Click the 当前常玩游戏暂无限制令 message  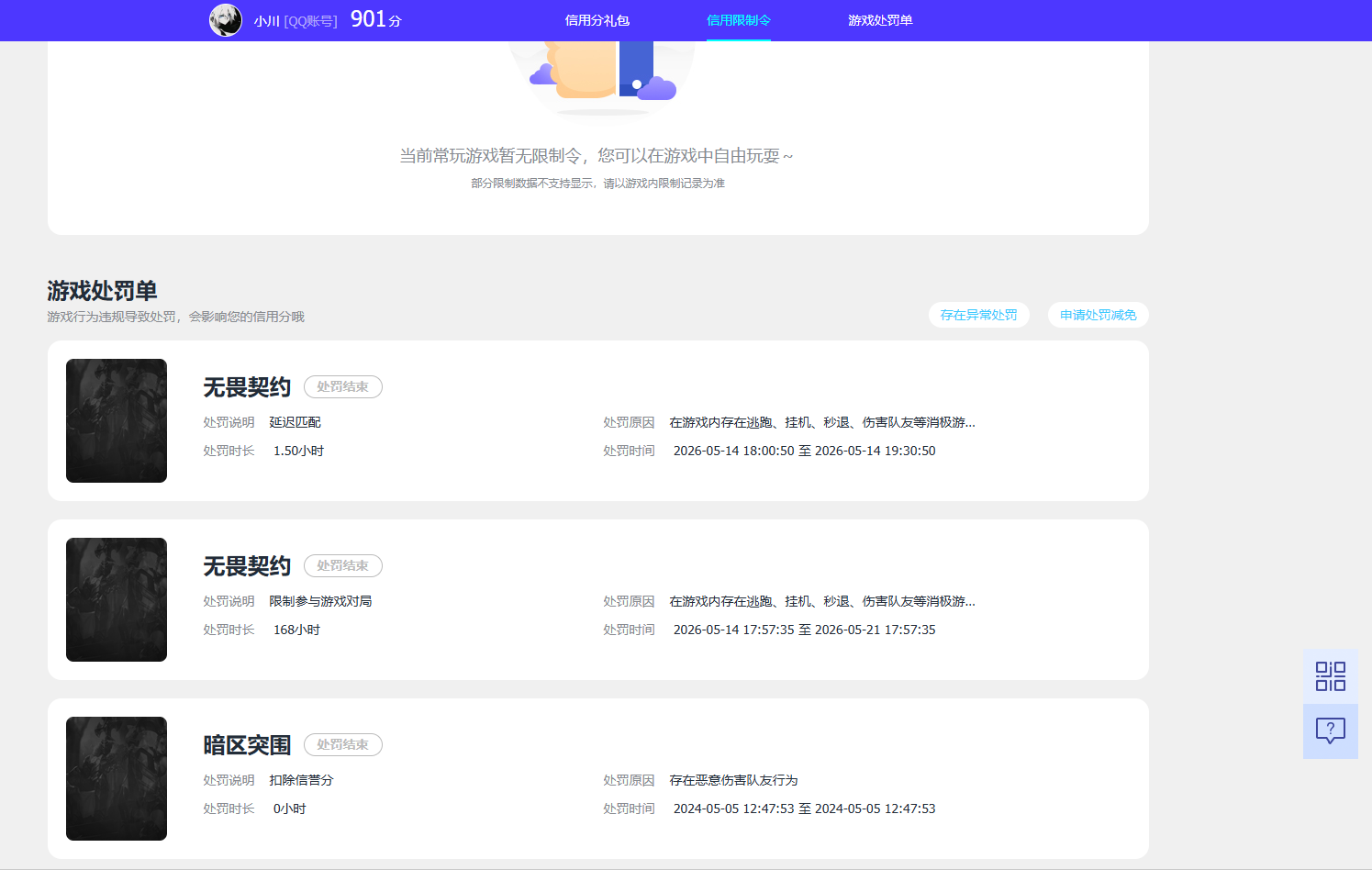[x=597, y=156]
